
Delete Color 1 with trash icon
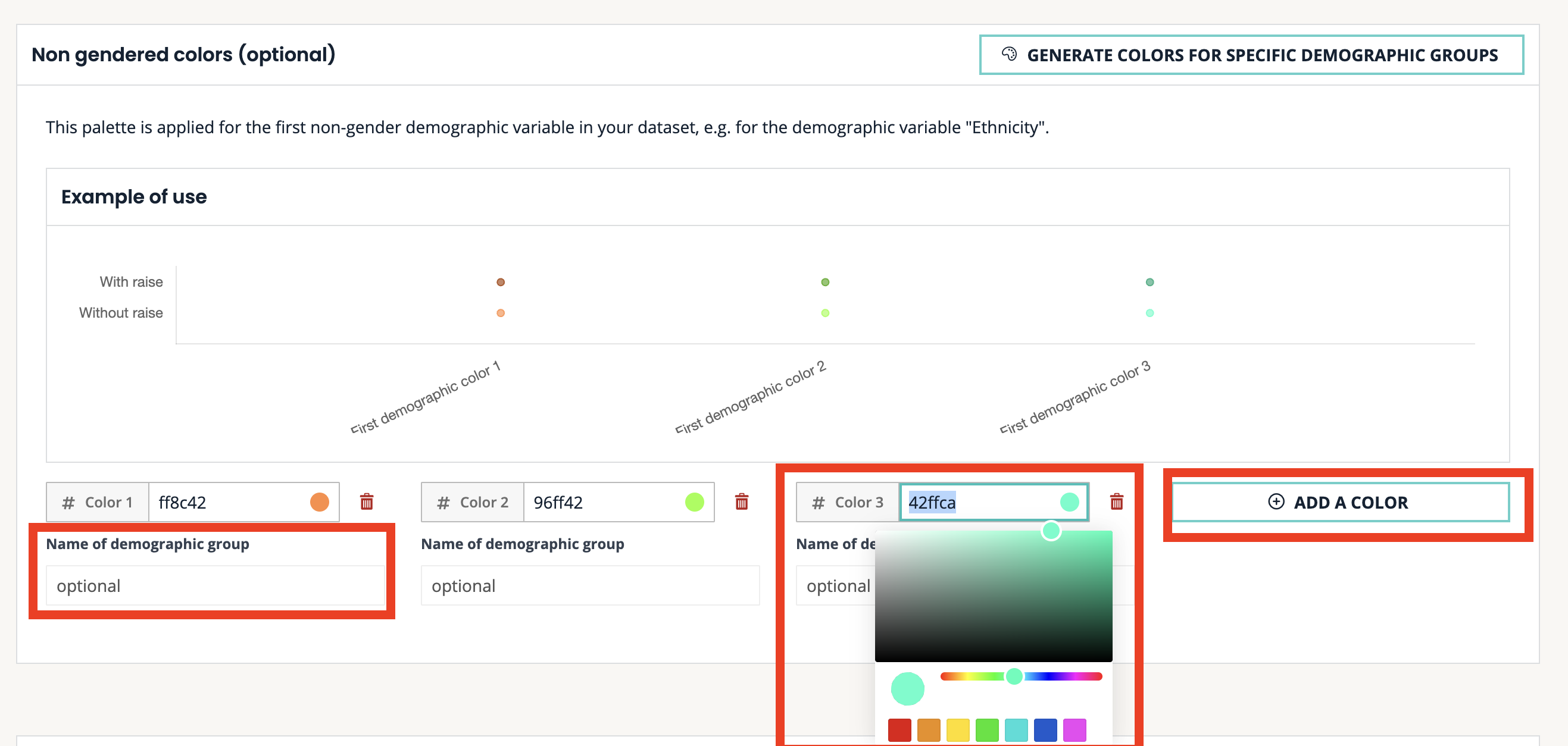pos(367,502)
